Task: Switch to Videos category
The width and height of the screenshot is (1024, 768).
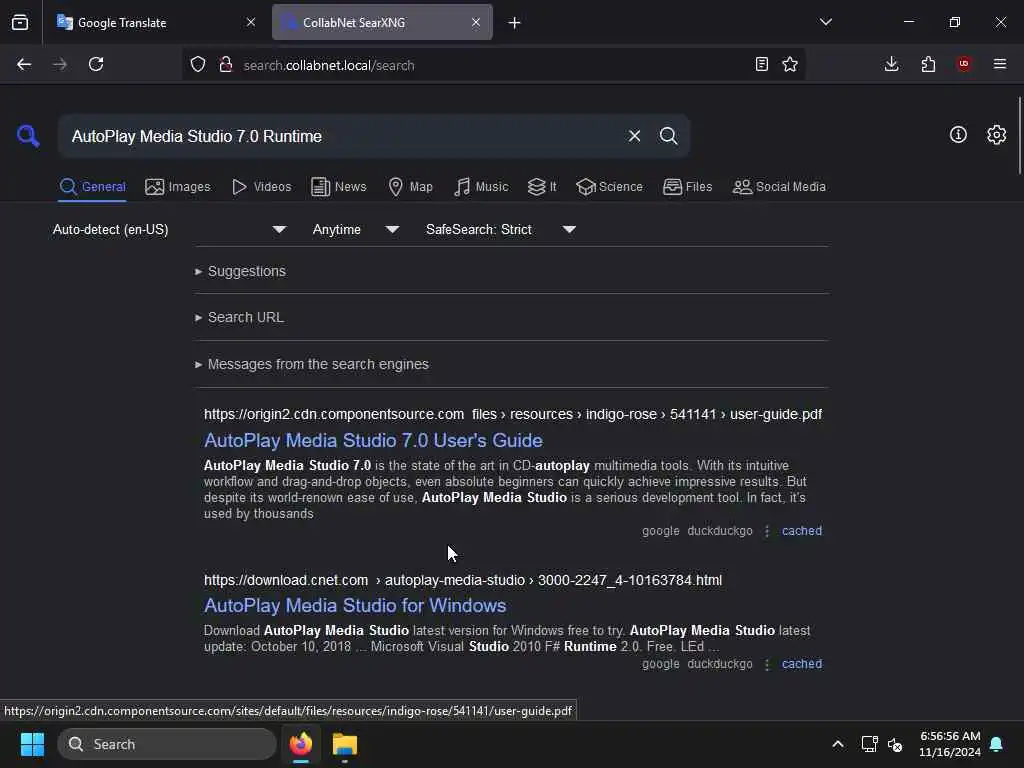Action: point(262,187)
